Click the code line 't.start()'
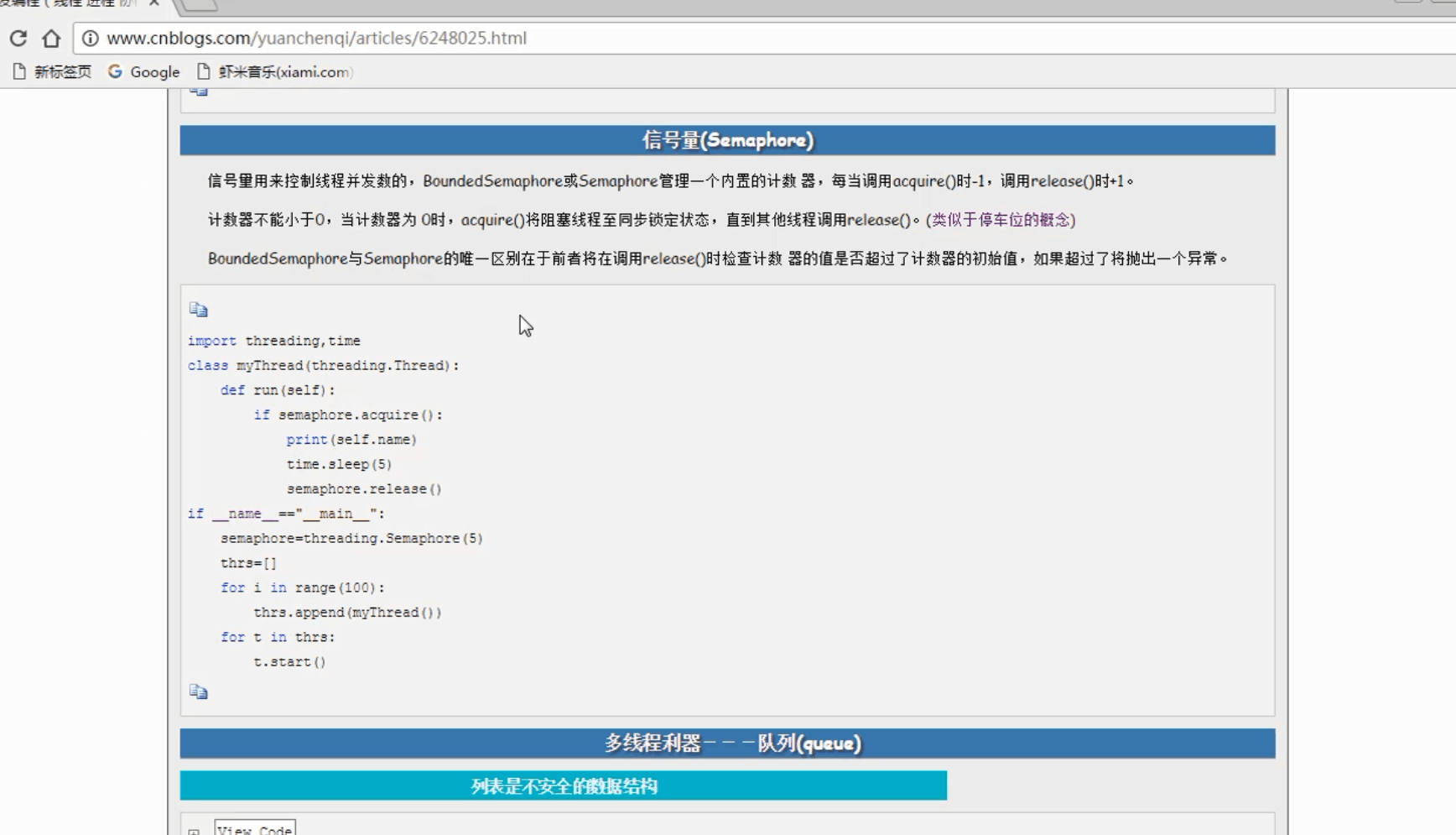This screenshot has width=1456, height=835. tap(289, 662)
